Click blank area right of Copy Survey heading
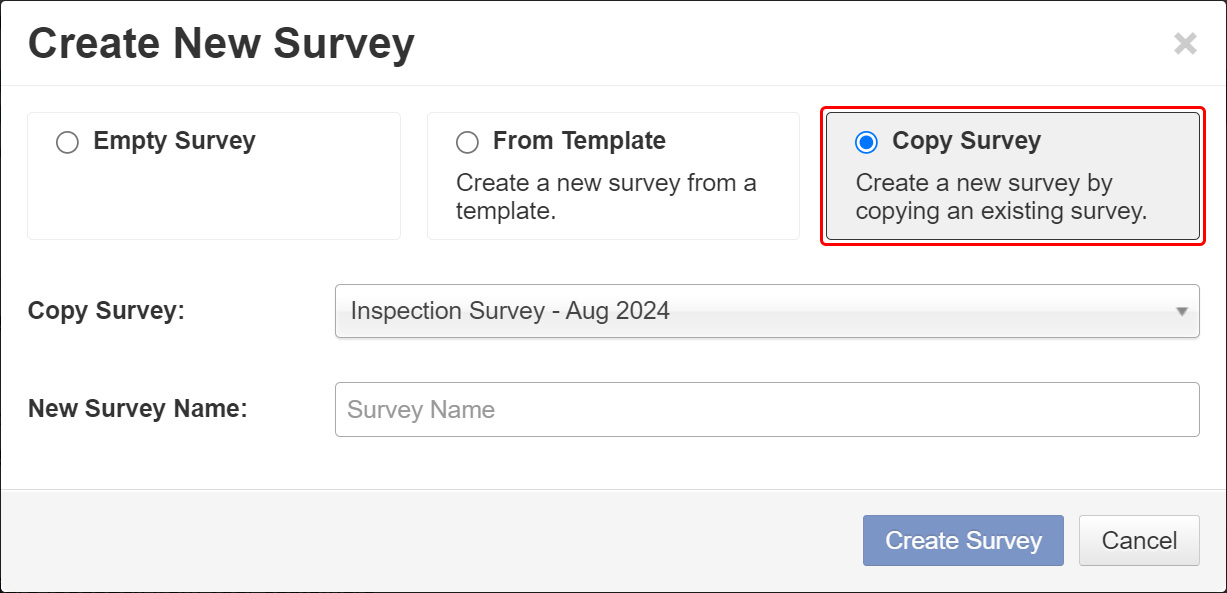The image size is (1227, 593). pyautogui.click(x=1120, y=141)
